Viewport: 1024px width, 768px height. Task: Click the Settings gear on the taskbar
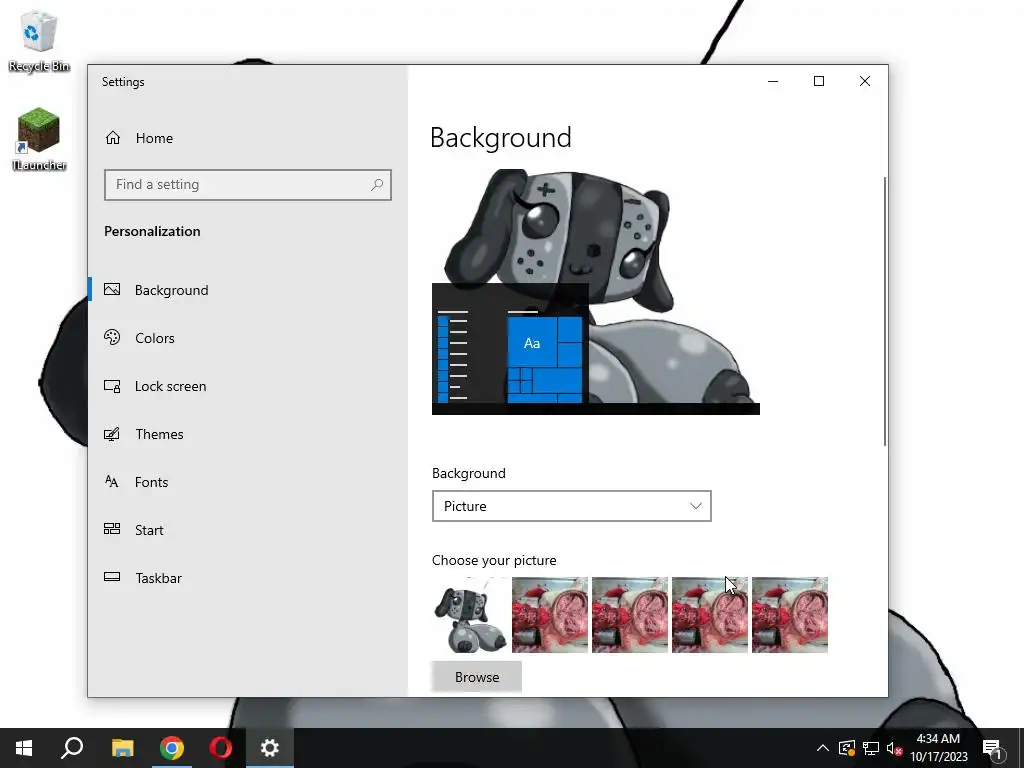tap(270, 748)
